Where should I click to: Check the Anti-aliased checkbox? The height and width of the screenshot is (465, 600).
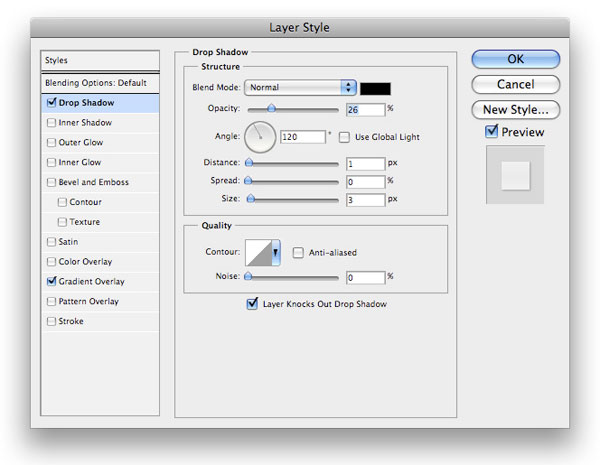point(298,253)
